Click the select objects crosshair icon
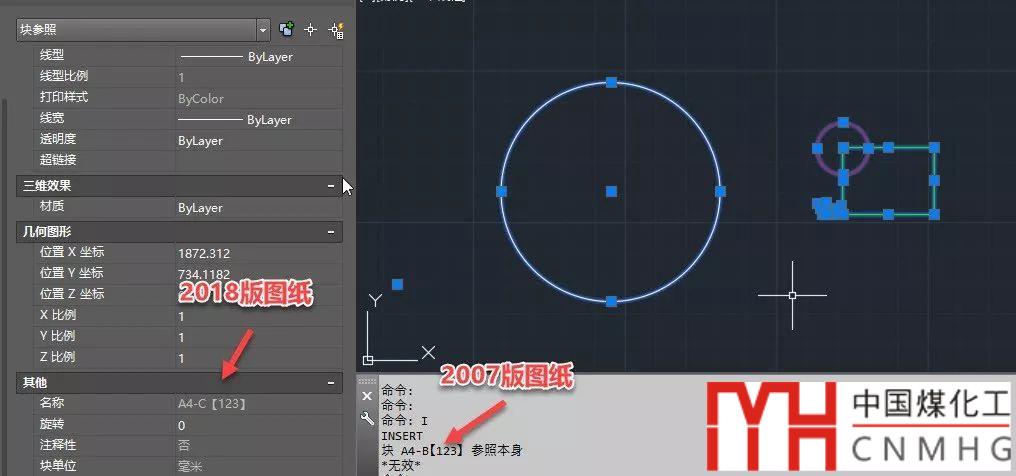The height and width of the screenshot is (476, 1016). [311, 30]
